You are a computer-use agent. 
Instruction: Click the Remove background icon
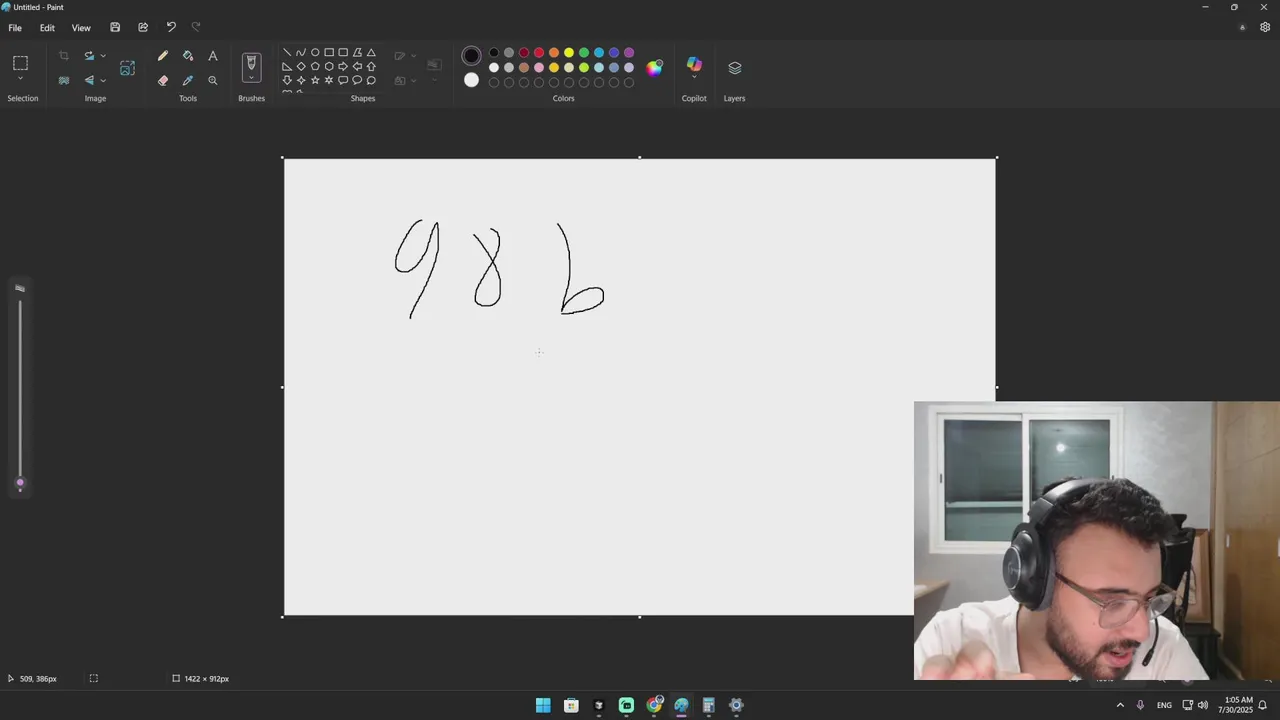[x=64, y=81]
